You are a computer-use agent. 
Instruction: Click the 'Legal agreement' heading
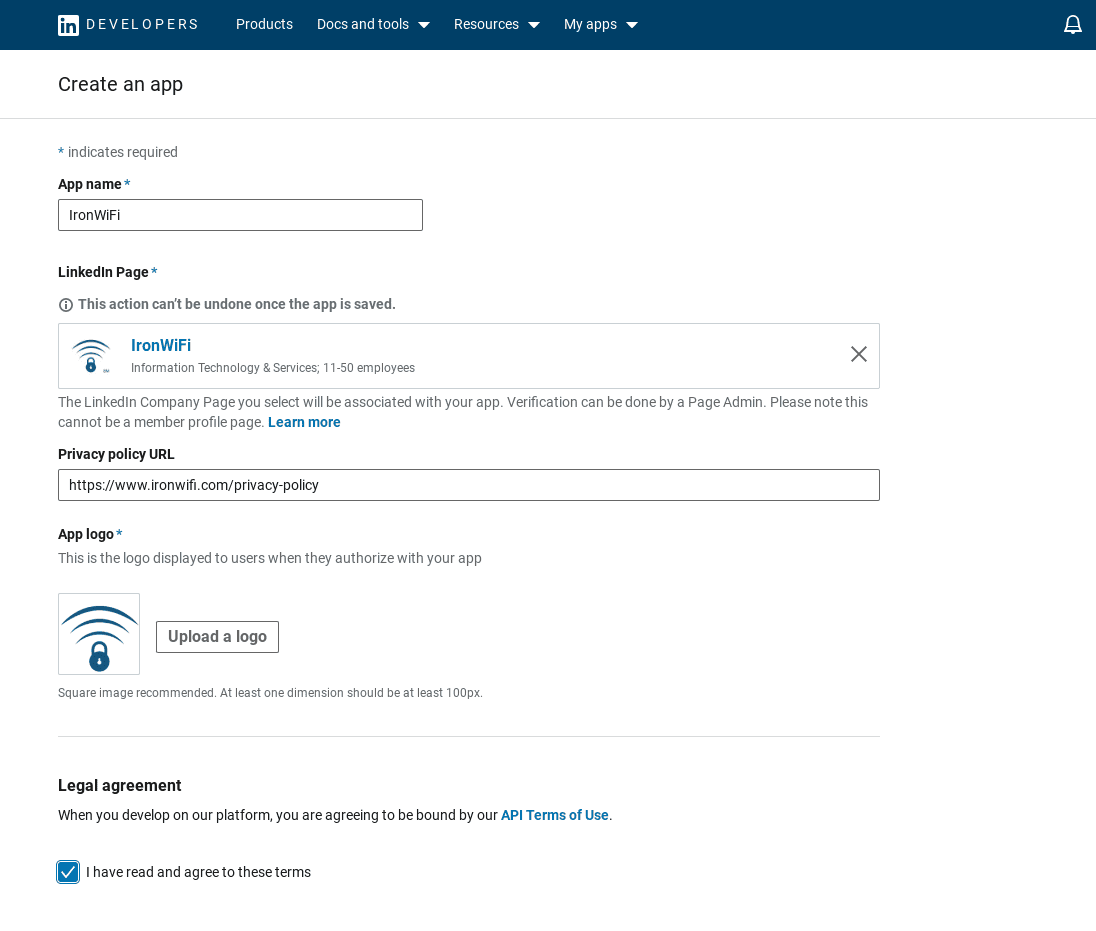(120, 786)
